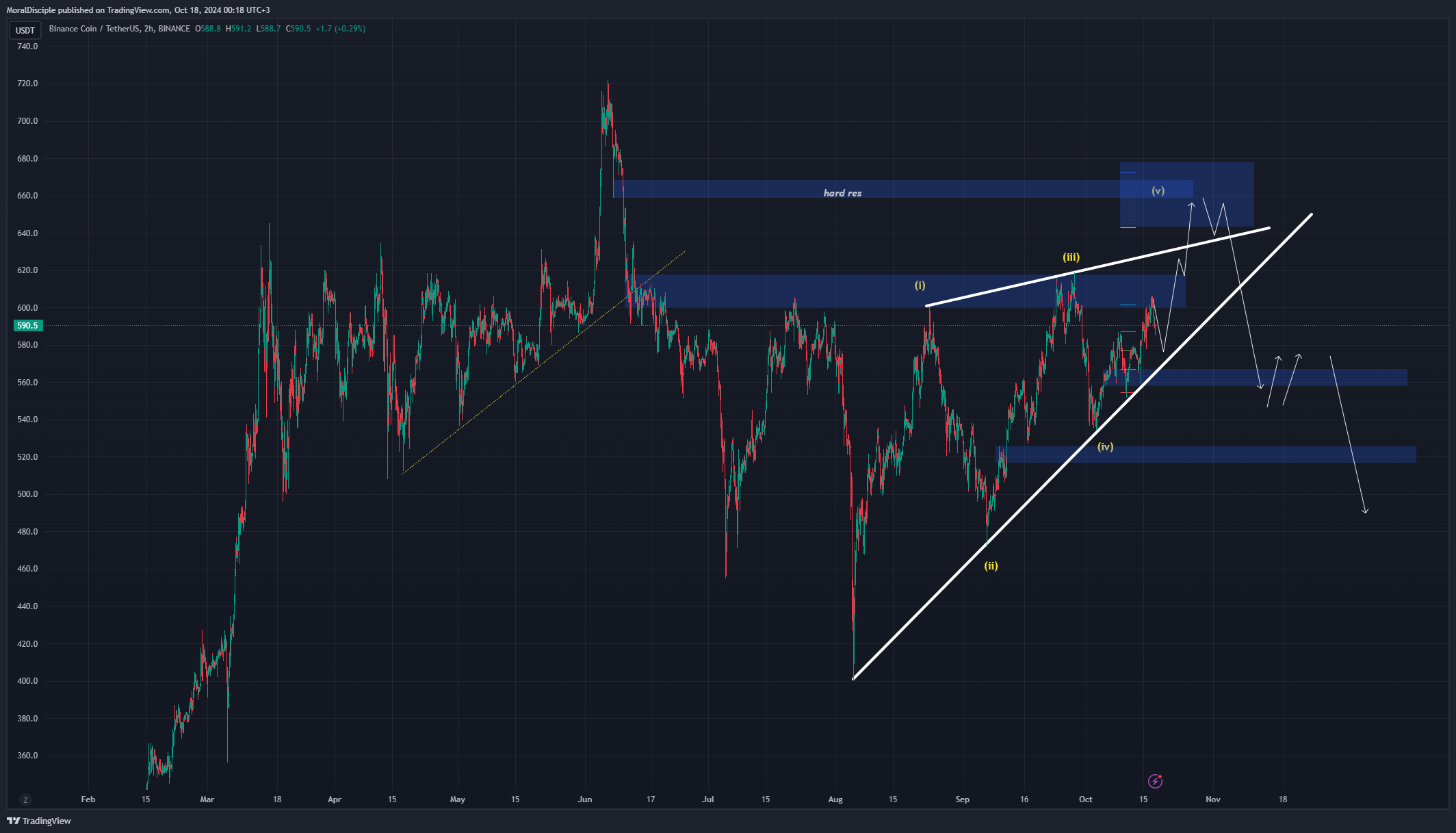Click the TradingView logo at bottom left
The height and width of the screenshot is (833, 1456).
coord(39,821)
